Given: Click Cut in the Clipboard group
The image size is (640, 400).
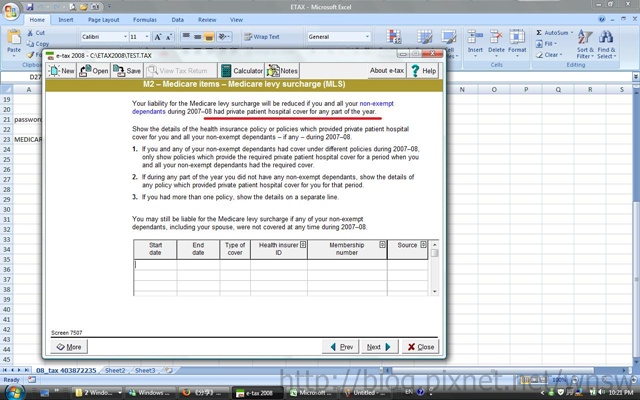Looking at the screenshot, I should [x=36, y=33].
